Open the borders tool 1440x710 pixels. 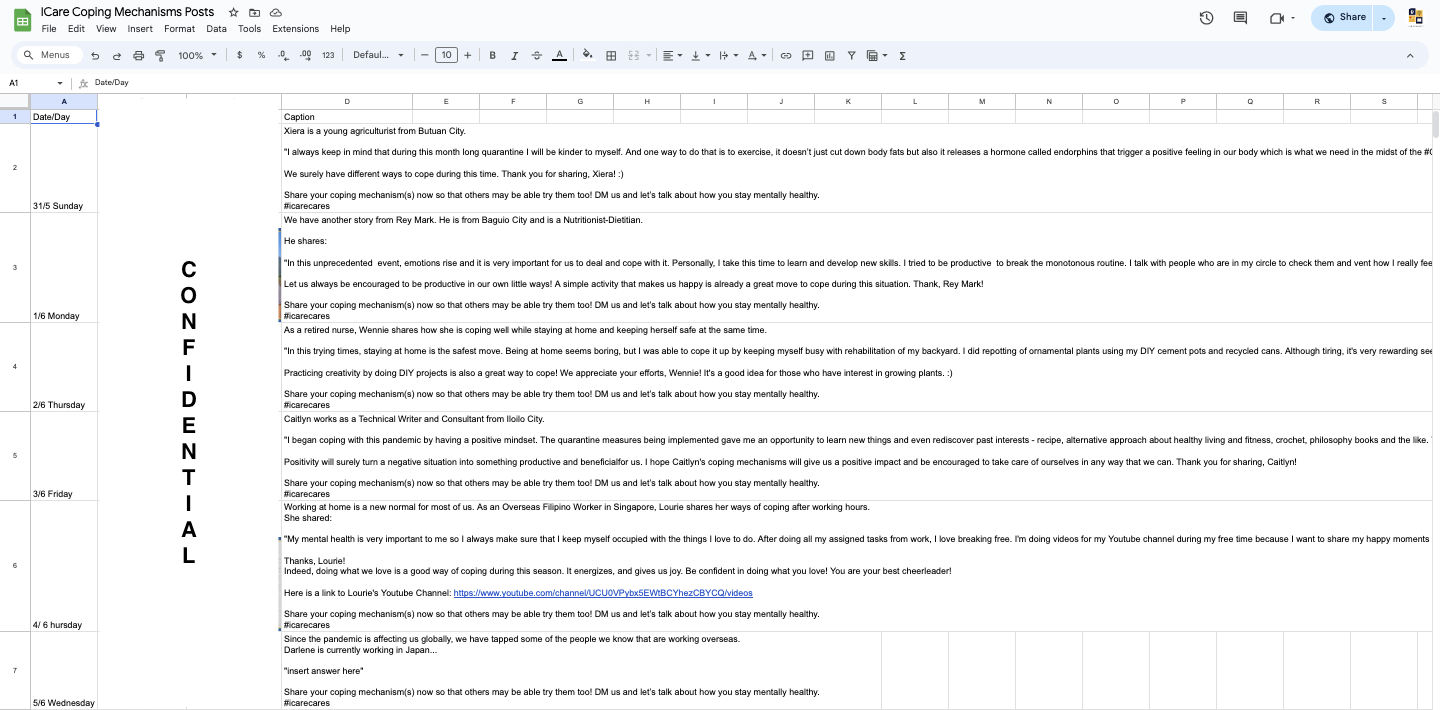(x=611, y=56)
